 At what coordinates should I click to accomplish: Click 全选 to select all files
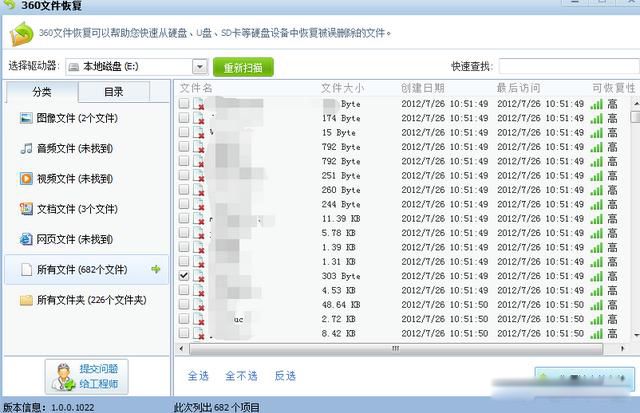[x=198, y=375]
